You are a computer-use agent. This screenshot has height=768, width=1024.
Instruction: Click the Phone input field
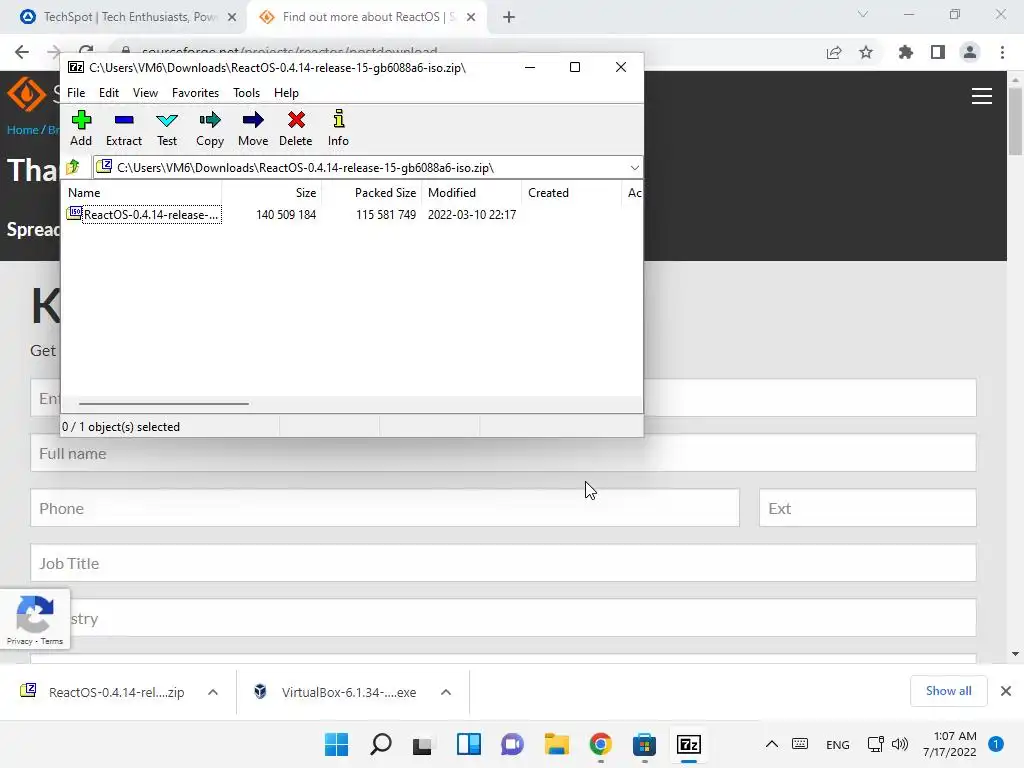[385, 508]
